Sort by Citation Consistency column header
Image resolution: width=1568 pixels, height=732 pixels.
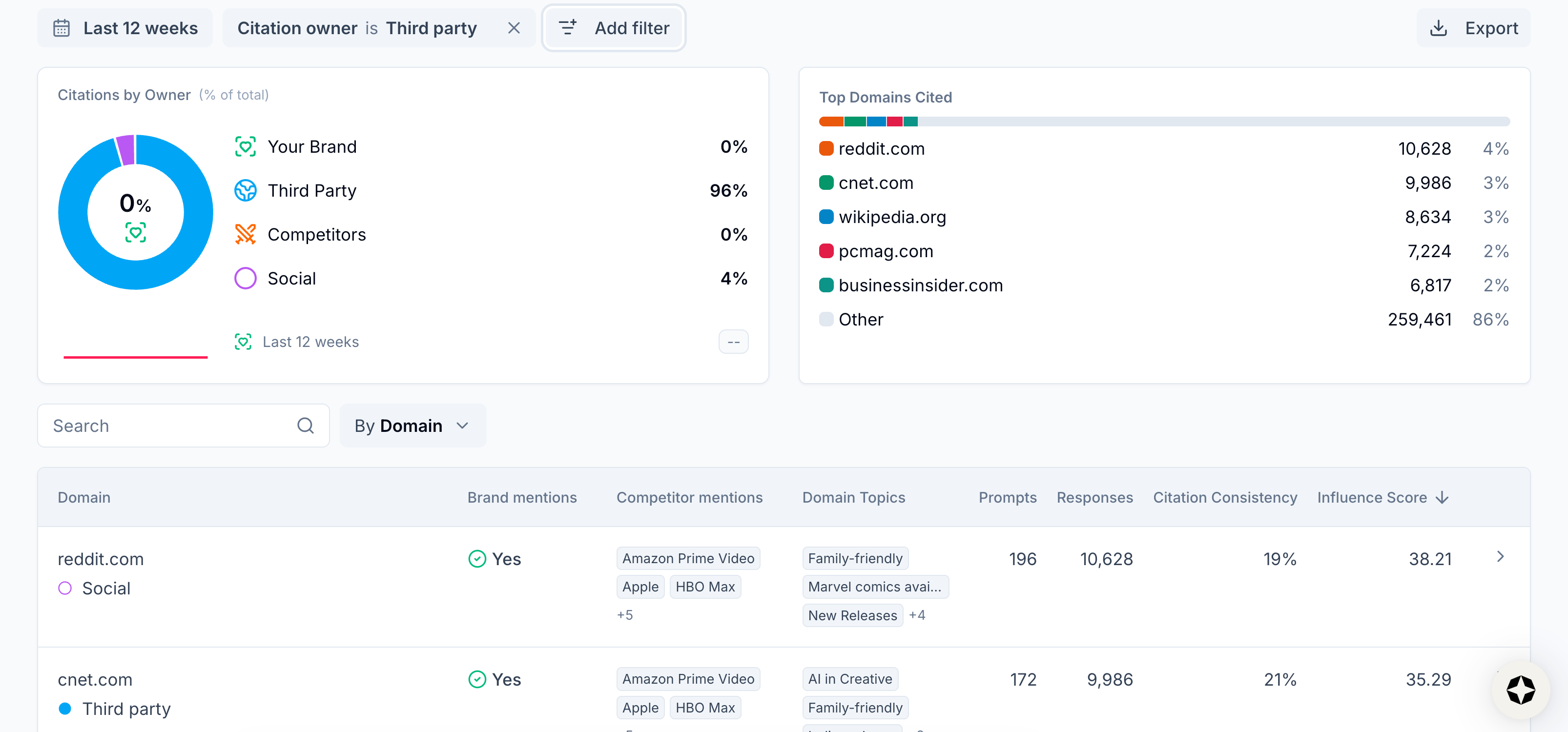1225,497
